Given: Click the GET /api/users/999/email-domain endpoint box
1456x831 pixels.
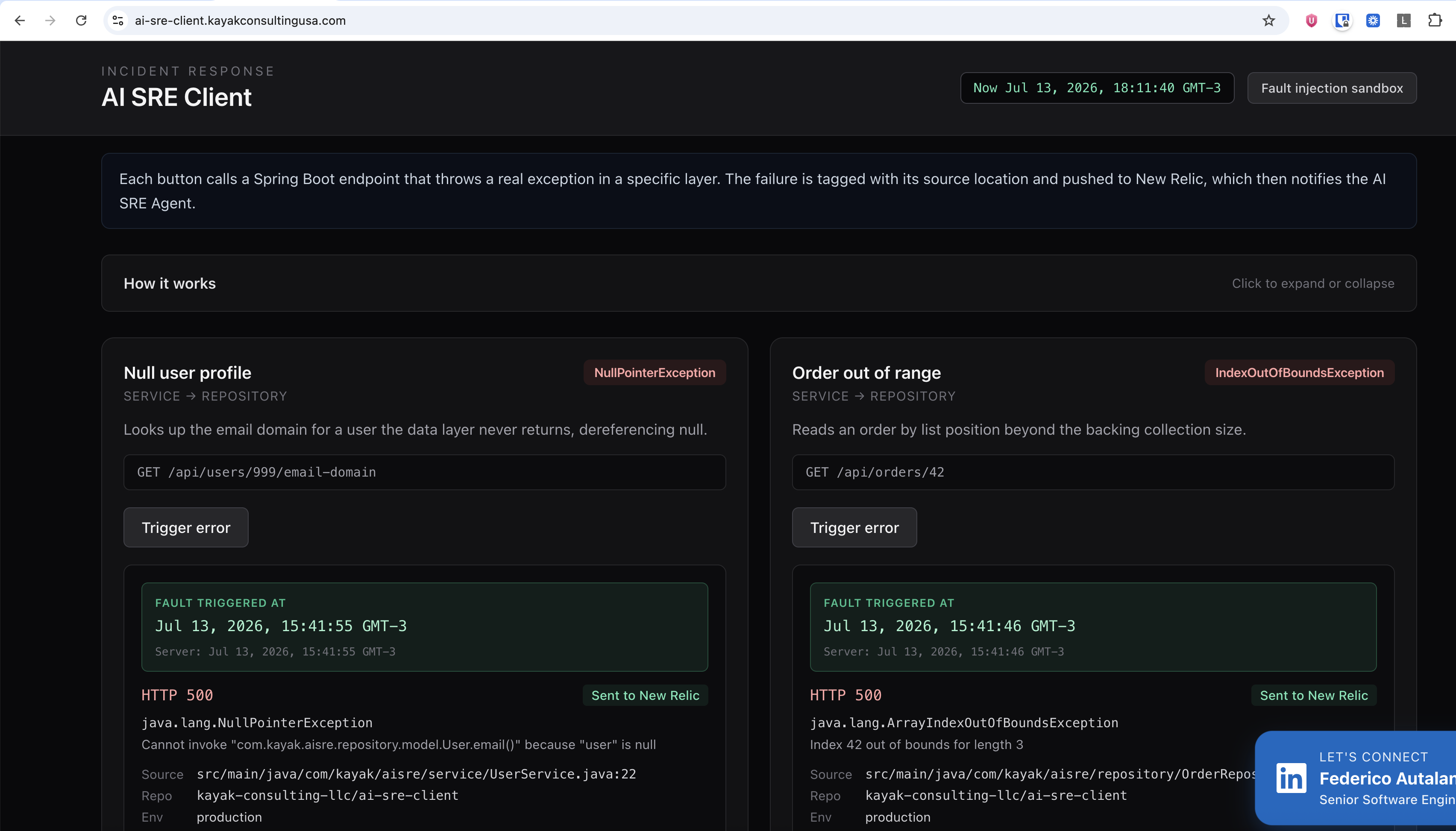Looking at the screenshot, I should click(425, 472).
